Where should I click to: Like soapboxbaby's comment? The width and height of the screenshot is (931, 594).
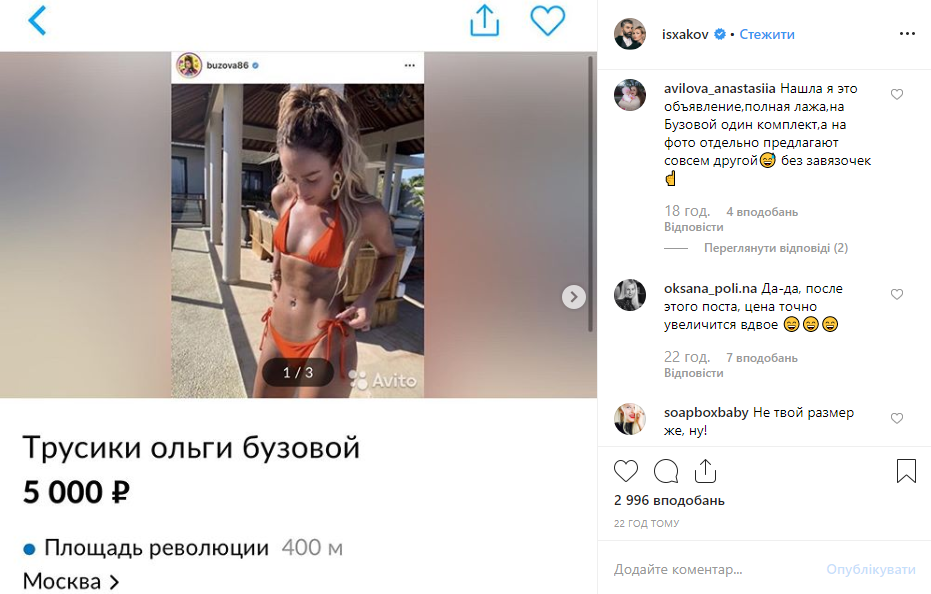[897, 419]
